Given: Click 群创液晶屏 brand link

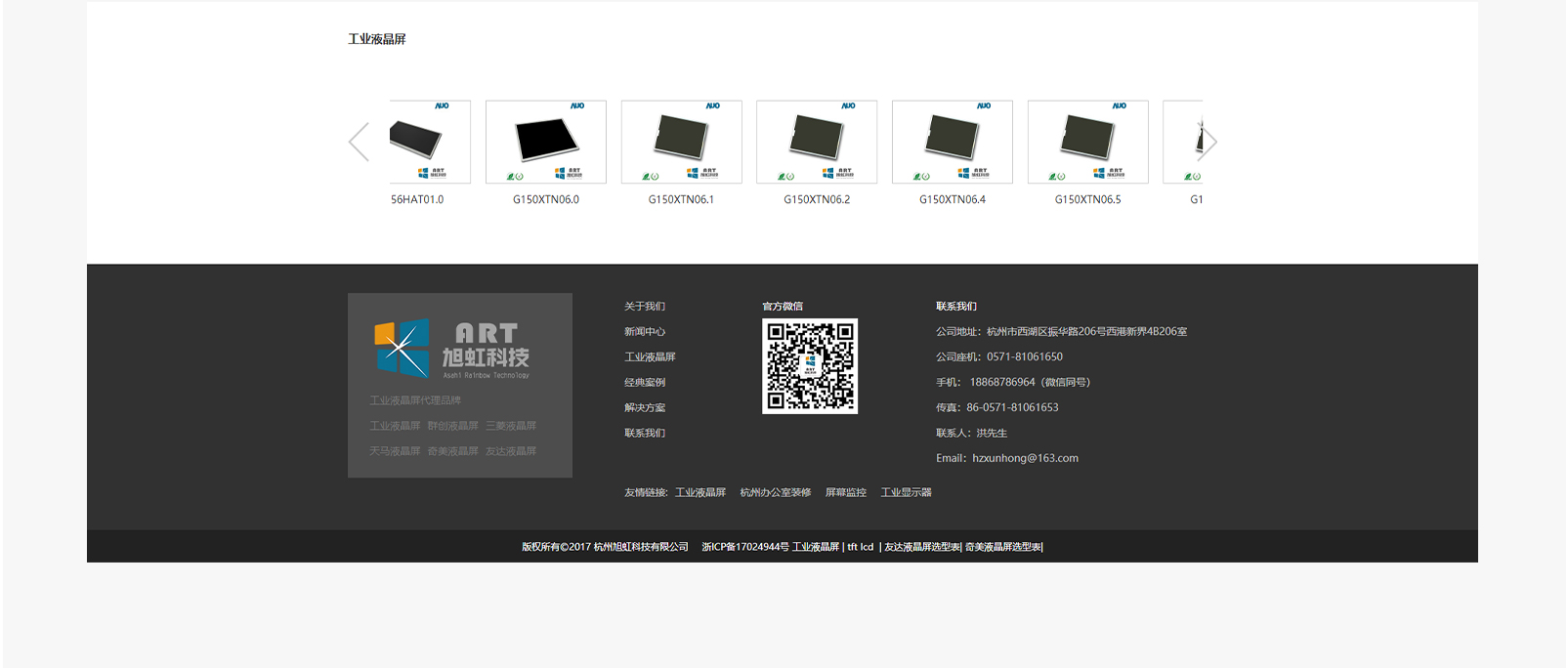Looking at the screenshot, I should (453, 426).
